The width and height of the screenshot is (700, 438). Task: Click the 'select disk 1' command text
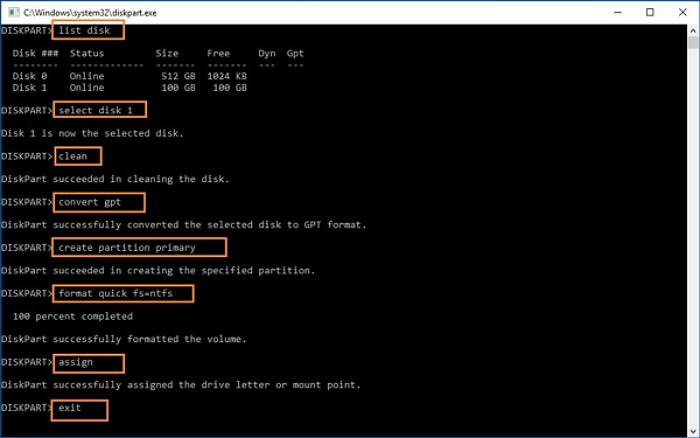(x=96, y=110)
